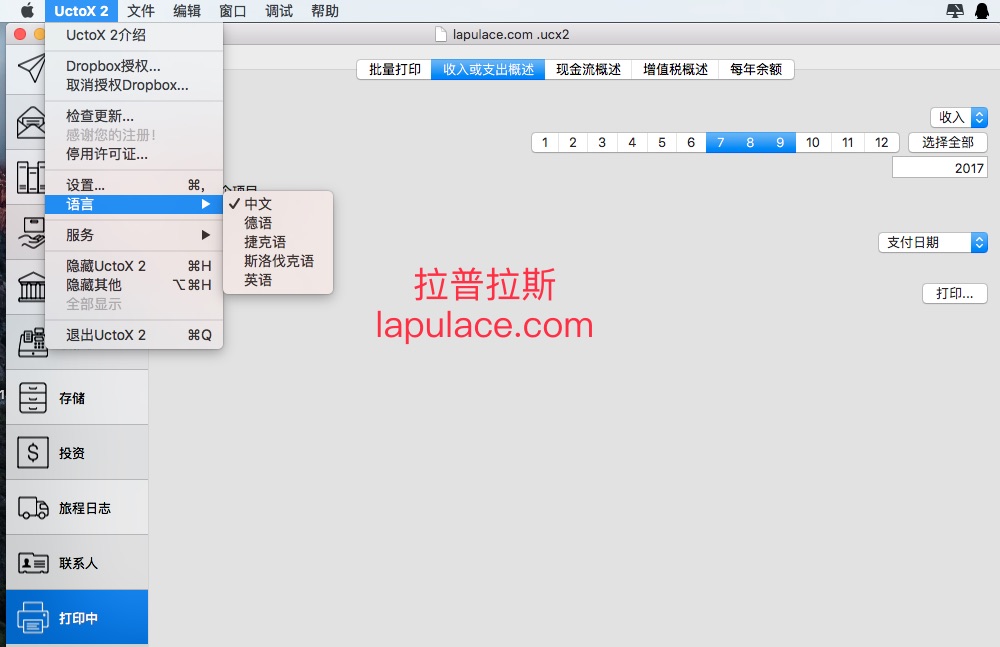1000x647 pixels.
Task: Open the 帮助 menu in the menu bar
Action: tap(325, 11)
